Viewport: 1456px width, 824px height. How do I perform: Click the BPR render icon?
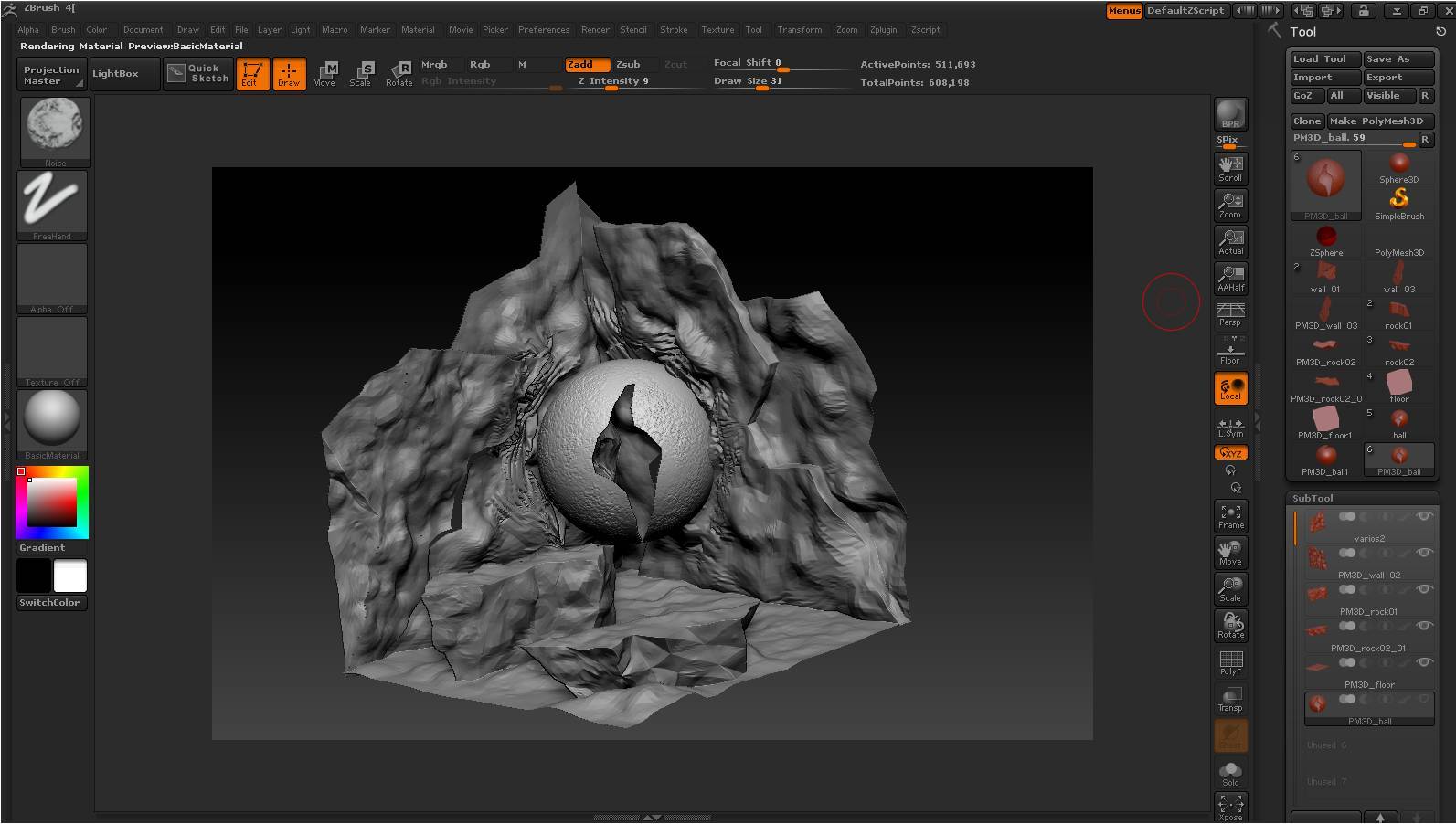coord(1230,115)
